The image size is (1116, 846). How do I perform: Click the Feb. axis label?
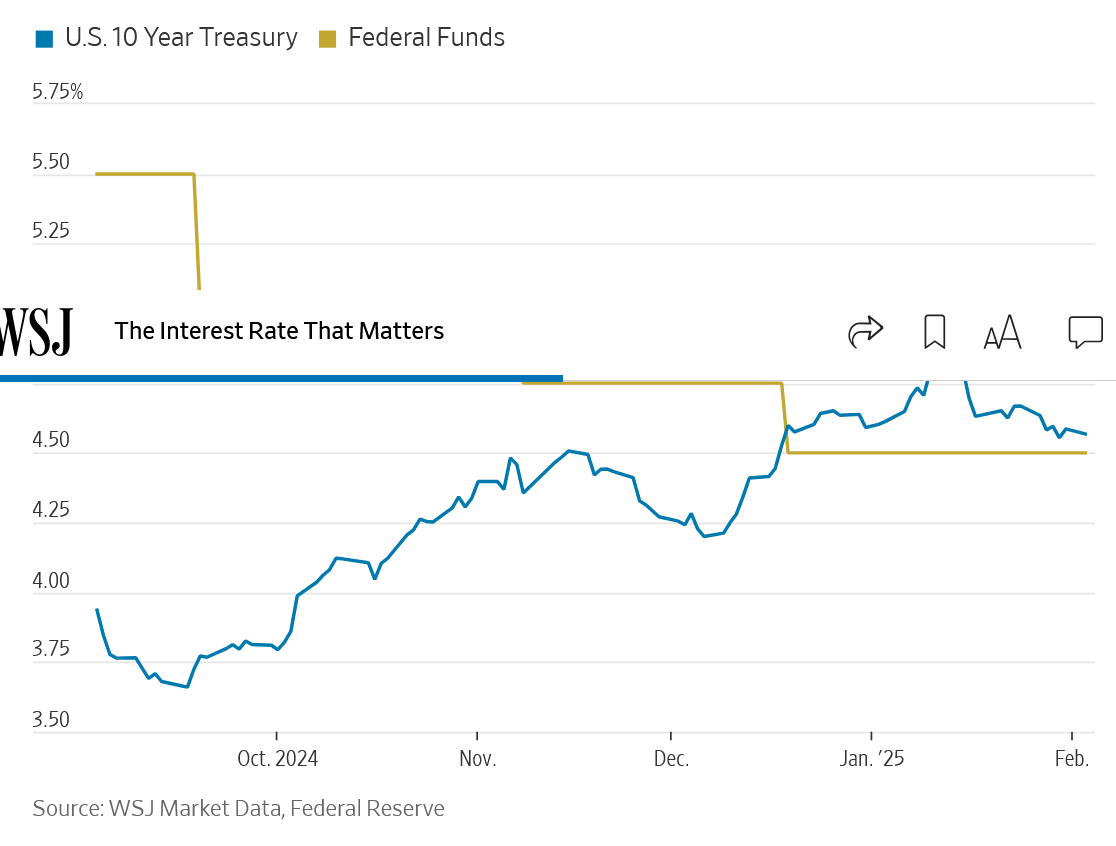1071,759
